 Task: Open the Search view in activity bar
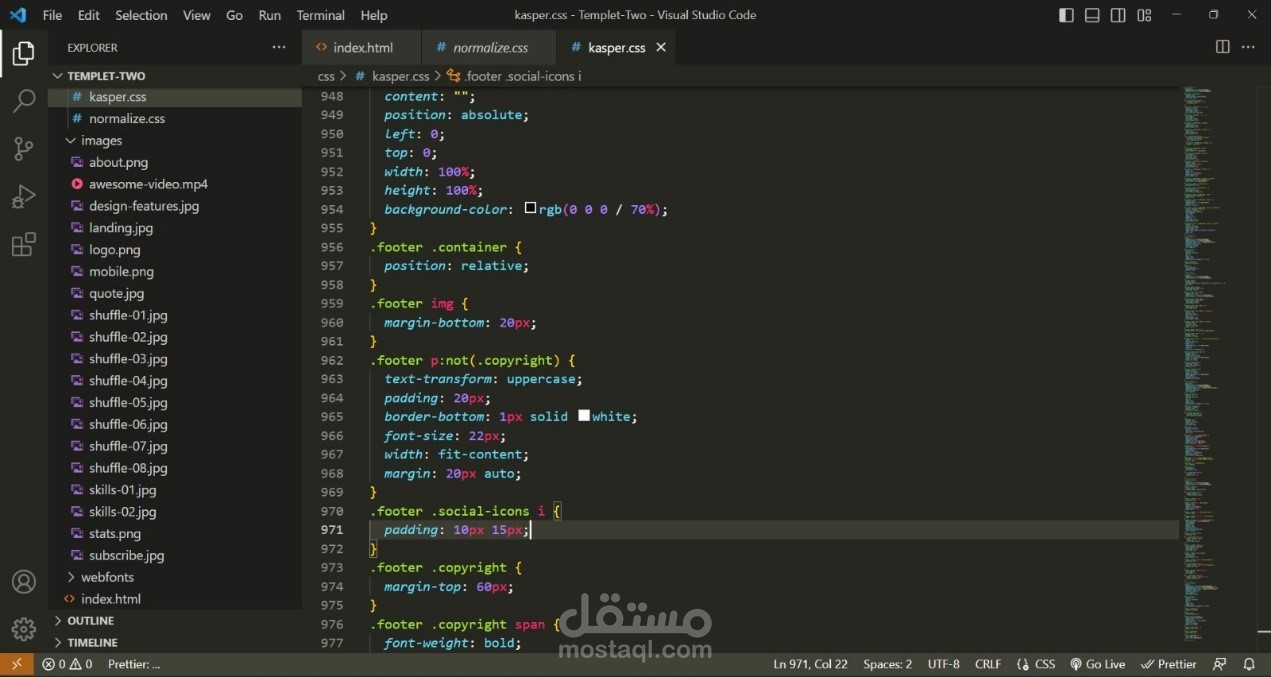click(x=23, y=101)
